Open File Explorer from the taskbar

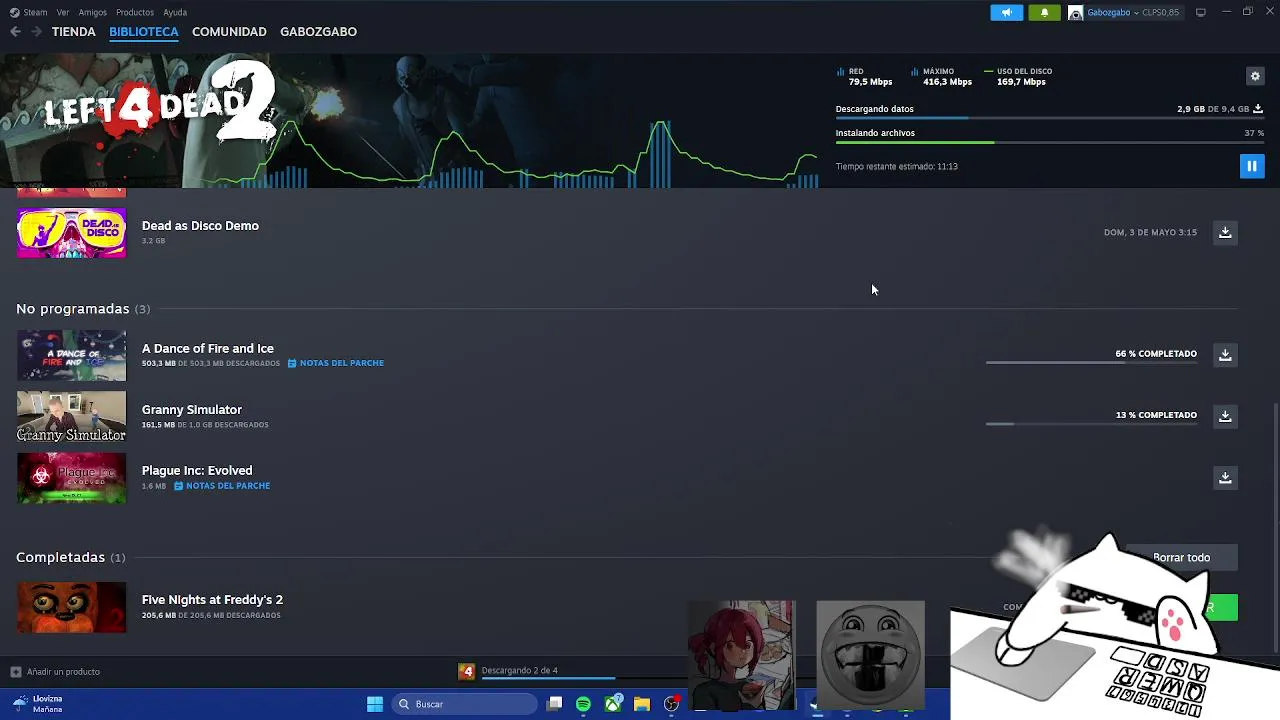(x=642, y=704)
